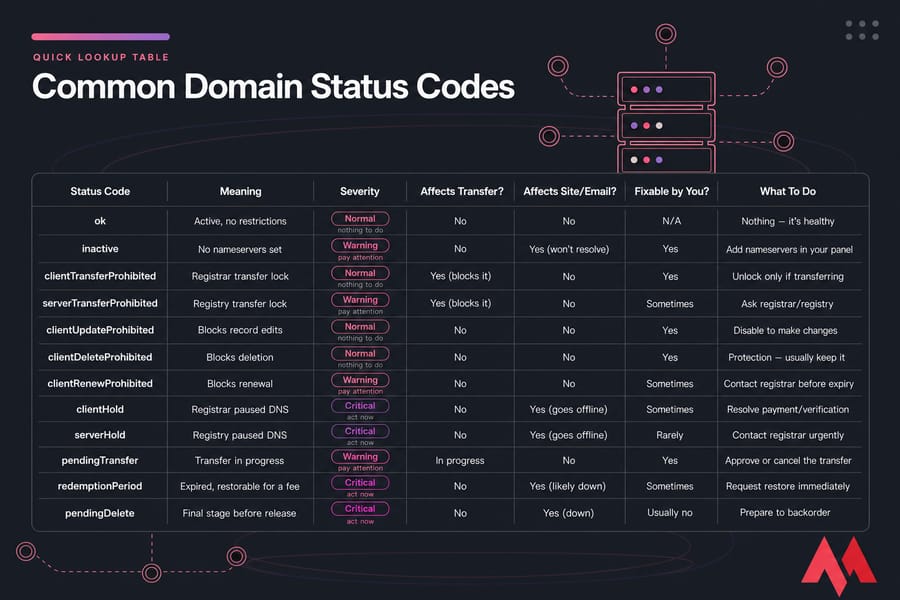
Task: Click "Blocks renewal" meaning
Action: pyautogui.click(x=240, y=384)
